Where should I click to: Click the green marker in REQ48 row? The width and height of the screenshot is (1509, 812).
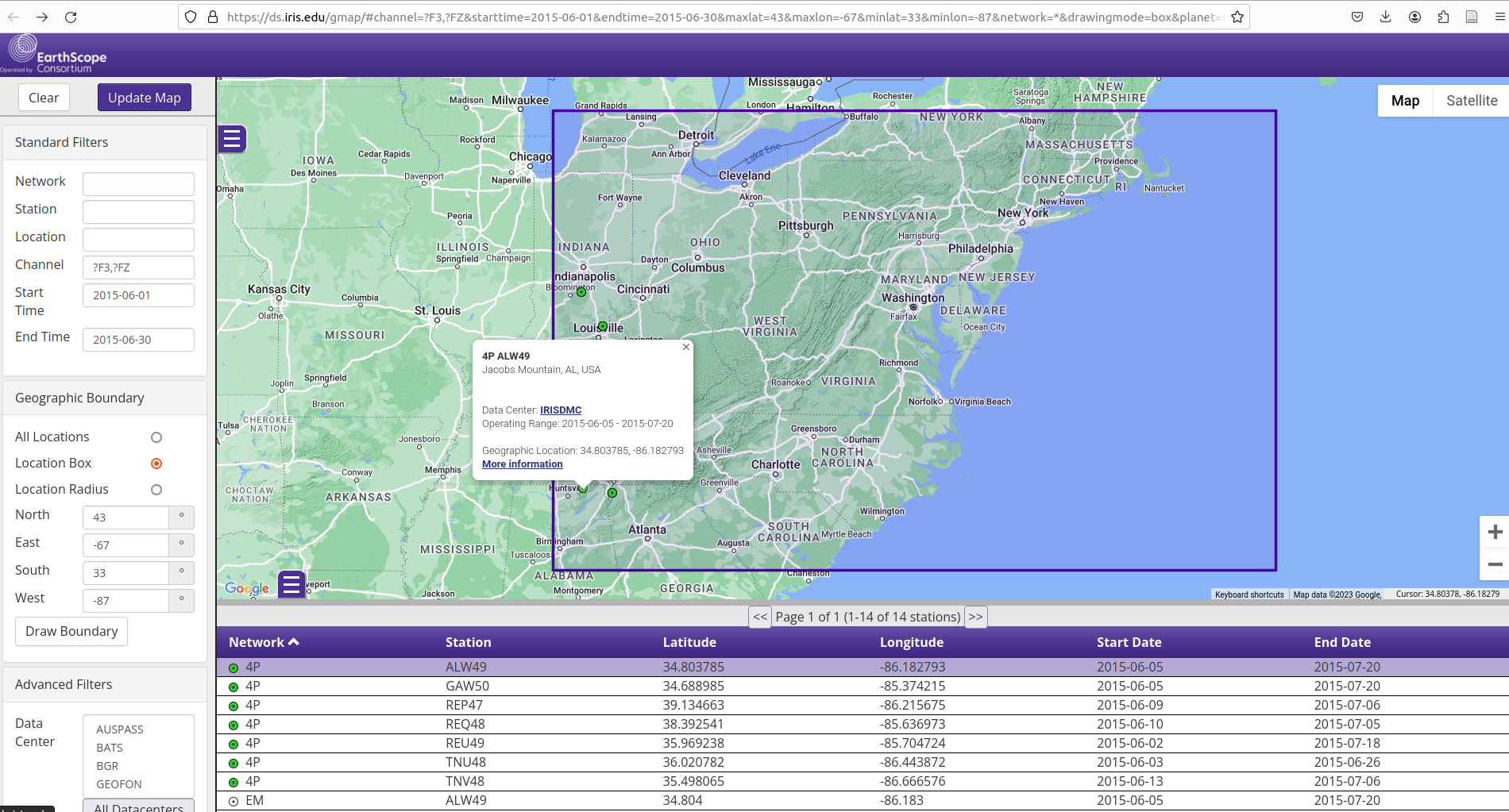click(x=233, y=725)
